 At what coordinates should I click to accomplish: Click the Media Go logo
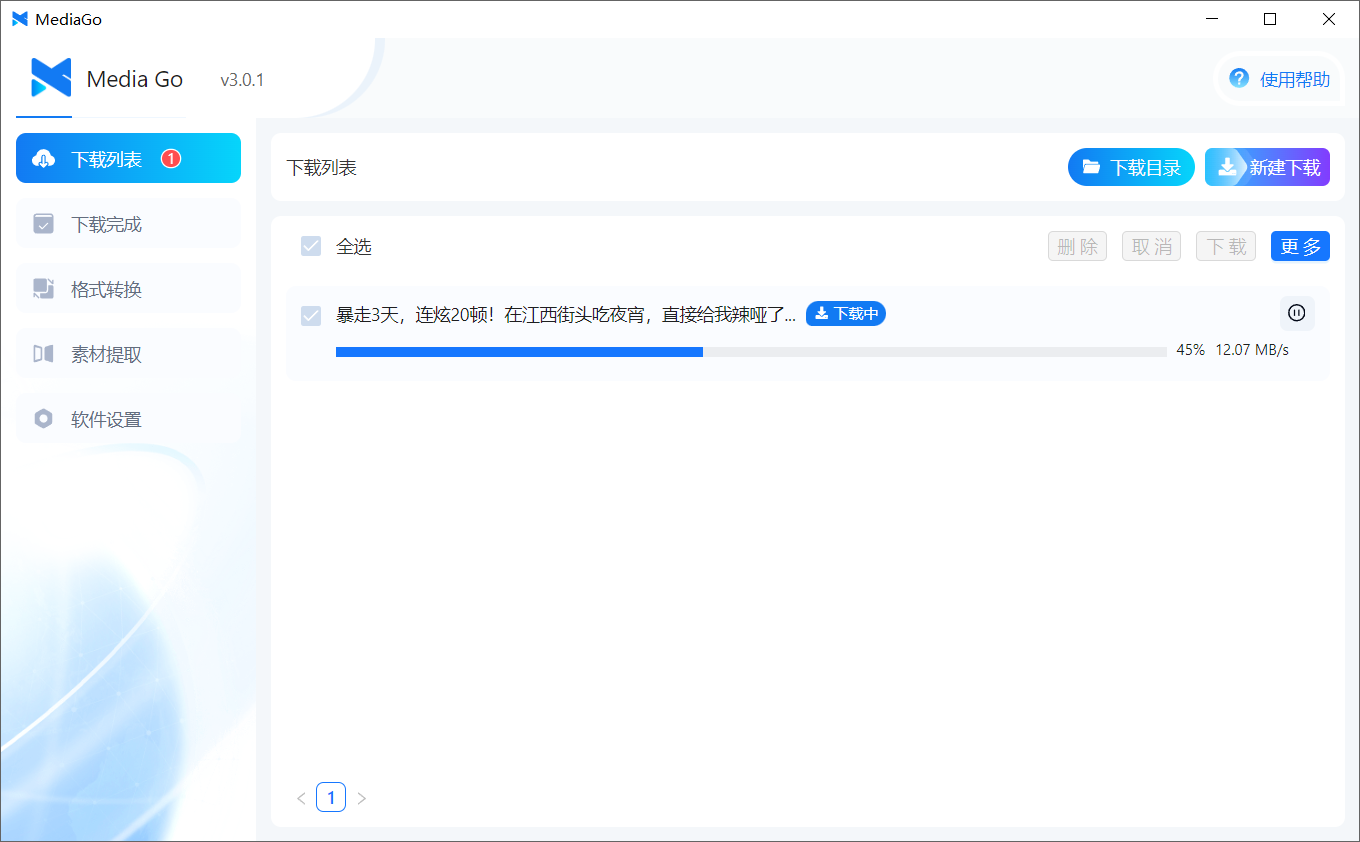point(51,78)
